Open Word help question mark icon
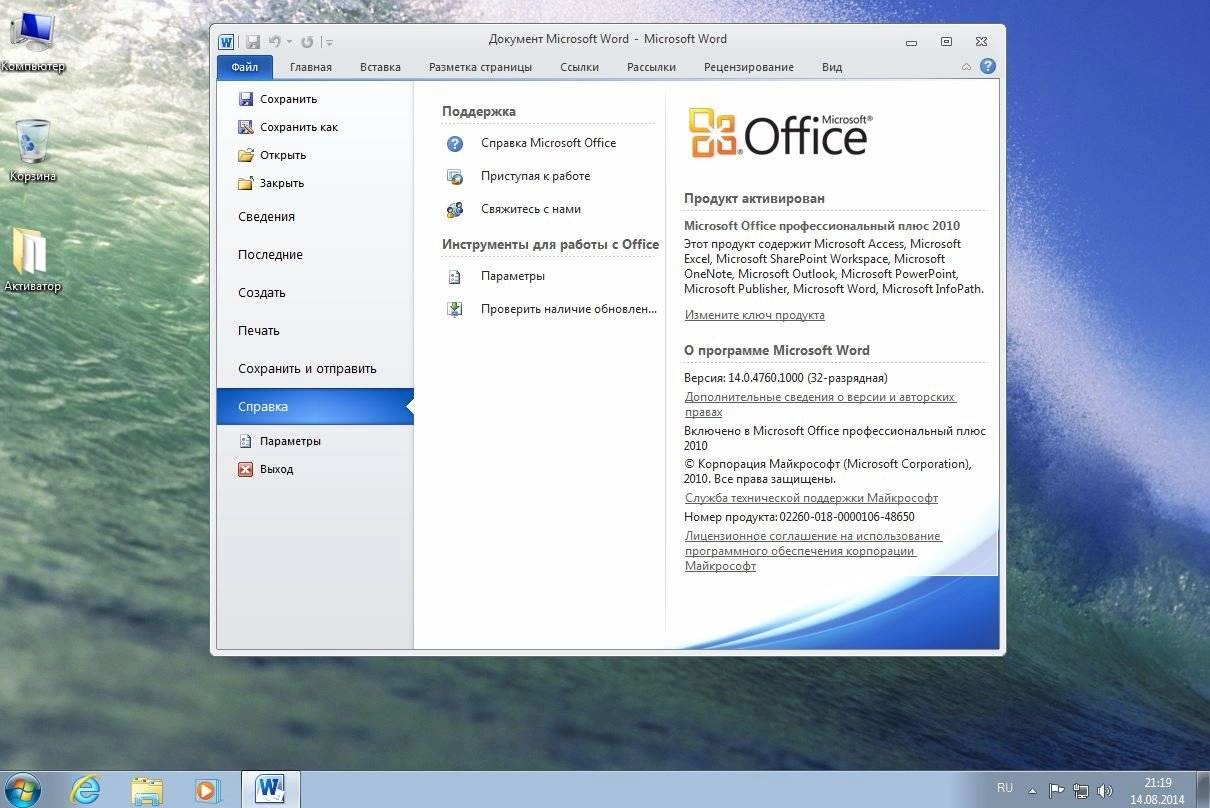 pyautogui.click(x=987, y=66)
